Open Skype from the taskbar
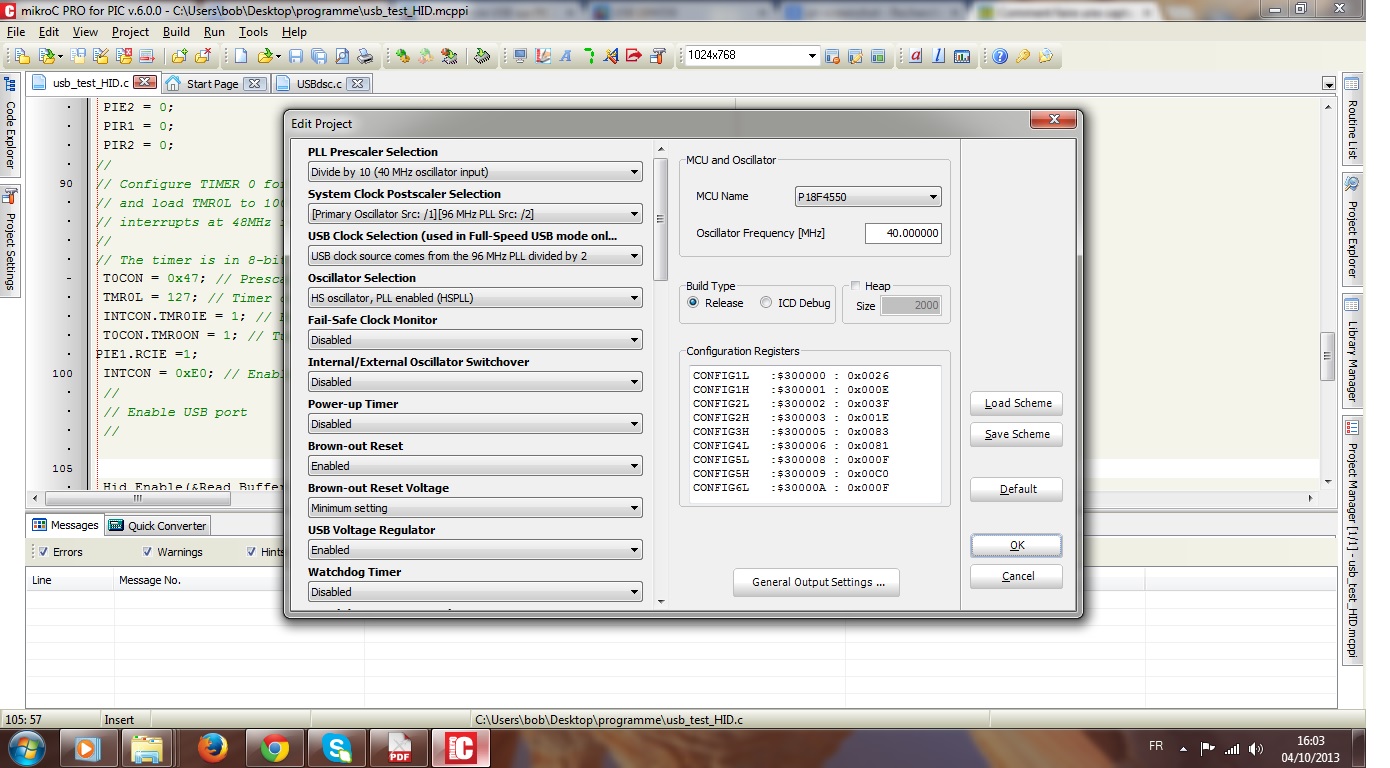The width and height of the screenshot is (1390, 768). (336, 748)
